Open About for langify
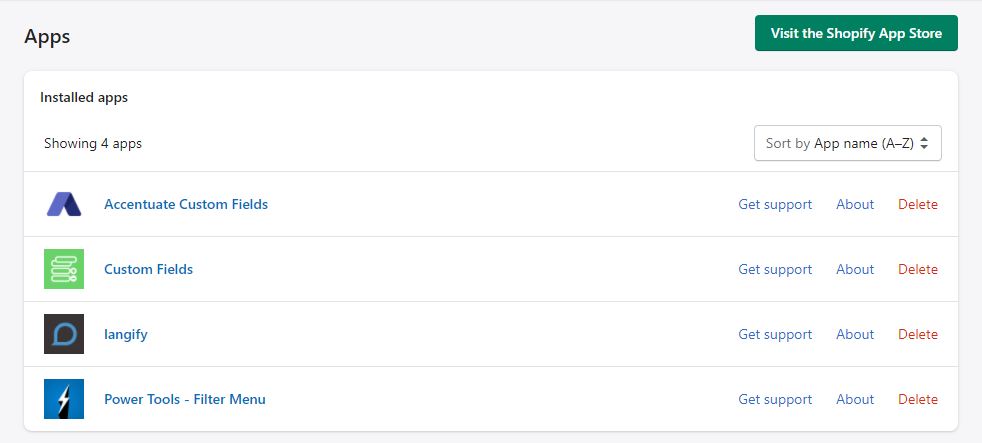 tap(855, 334)
